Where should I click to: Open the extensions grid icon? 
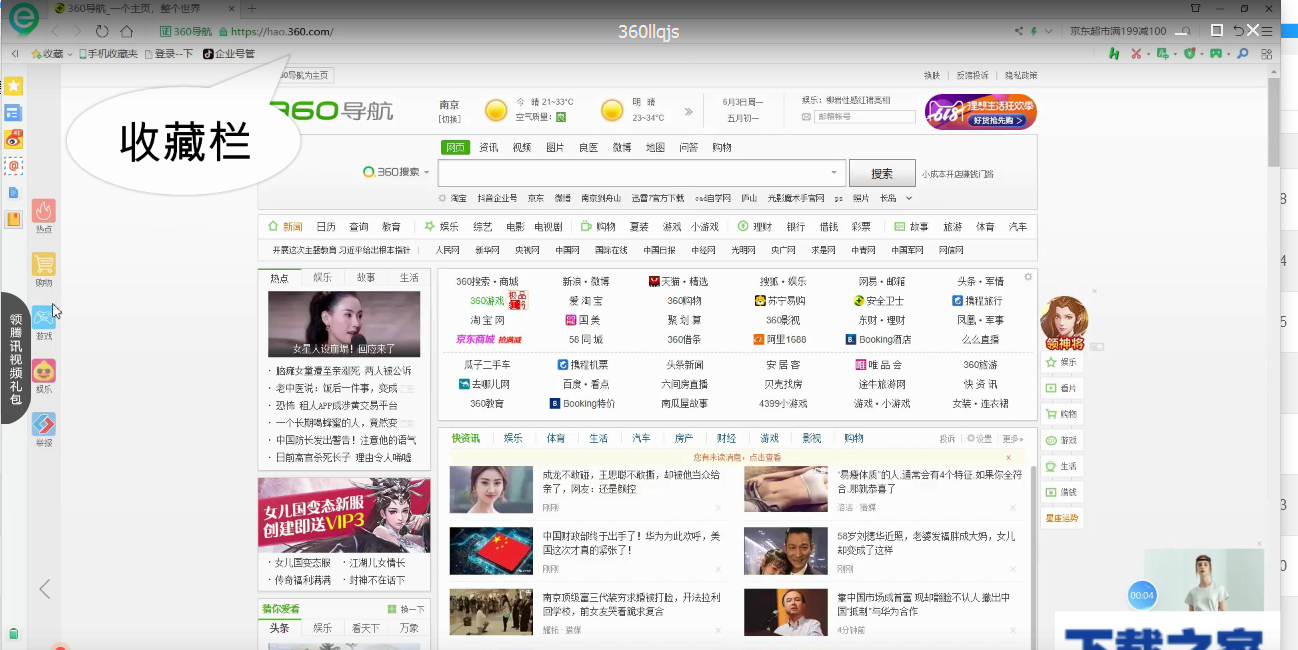click(x=1266, y=52)
